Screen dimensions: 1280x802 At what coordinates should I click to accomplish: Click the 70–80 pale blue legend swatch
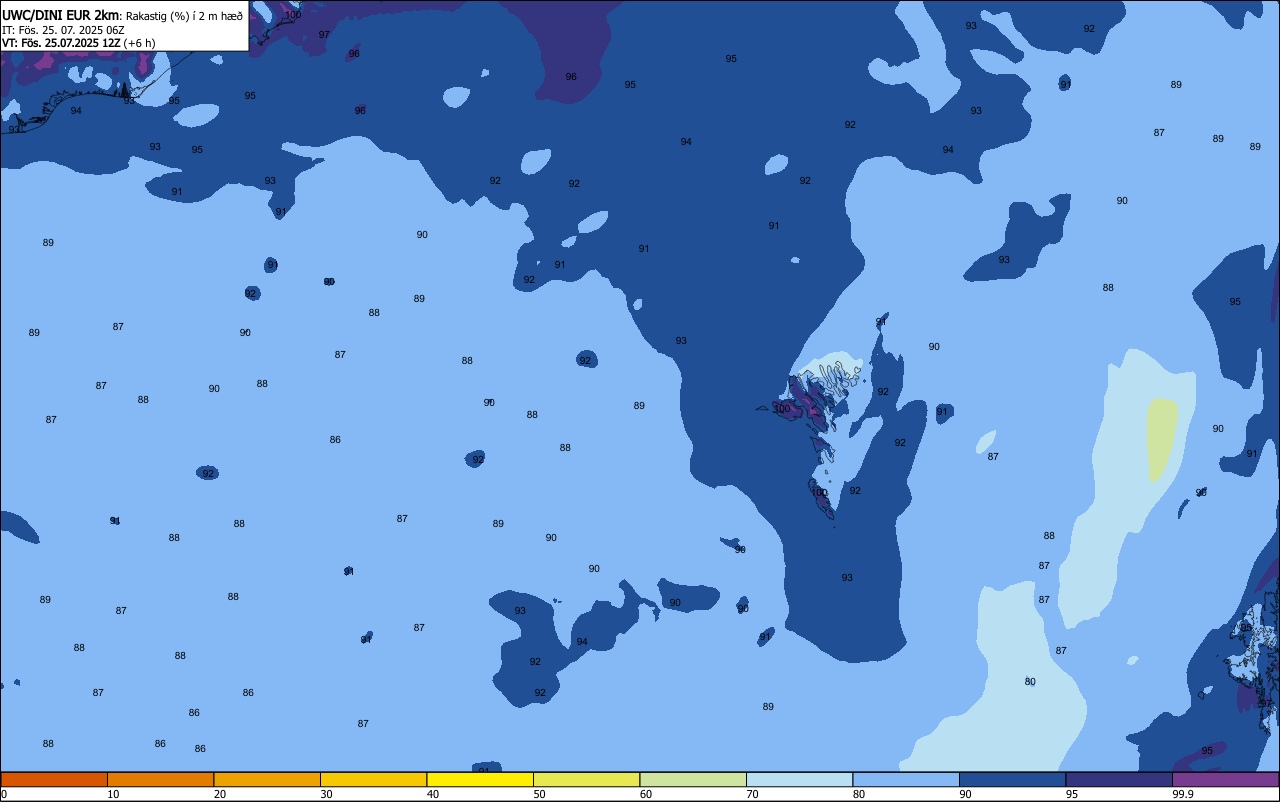799,779
